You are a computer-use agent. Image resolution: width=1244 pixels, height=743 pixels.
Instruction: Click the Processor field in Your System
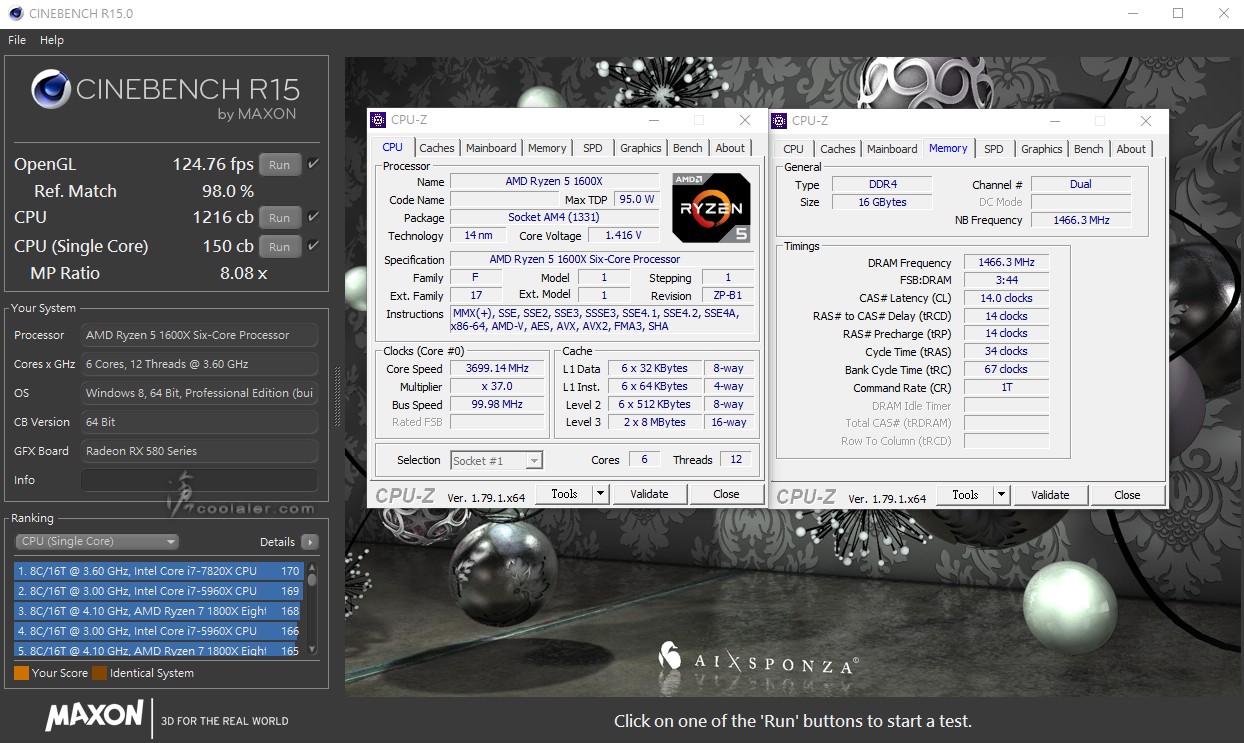coord(199,335)
